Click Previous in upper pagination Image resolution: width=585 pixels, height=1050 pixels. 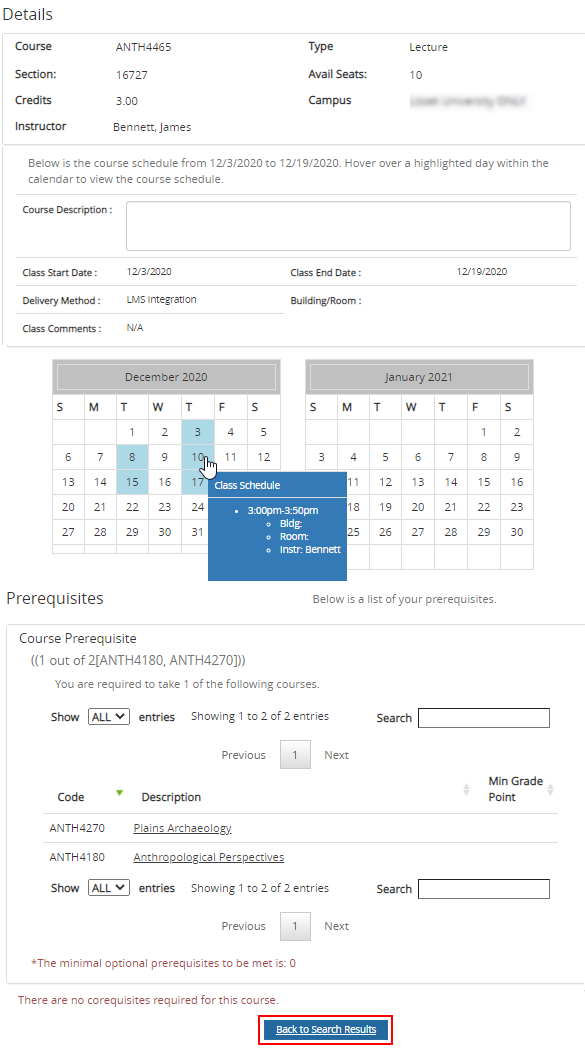pyautogui.click(x=244, y=755)
